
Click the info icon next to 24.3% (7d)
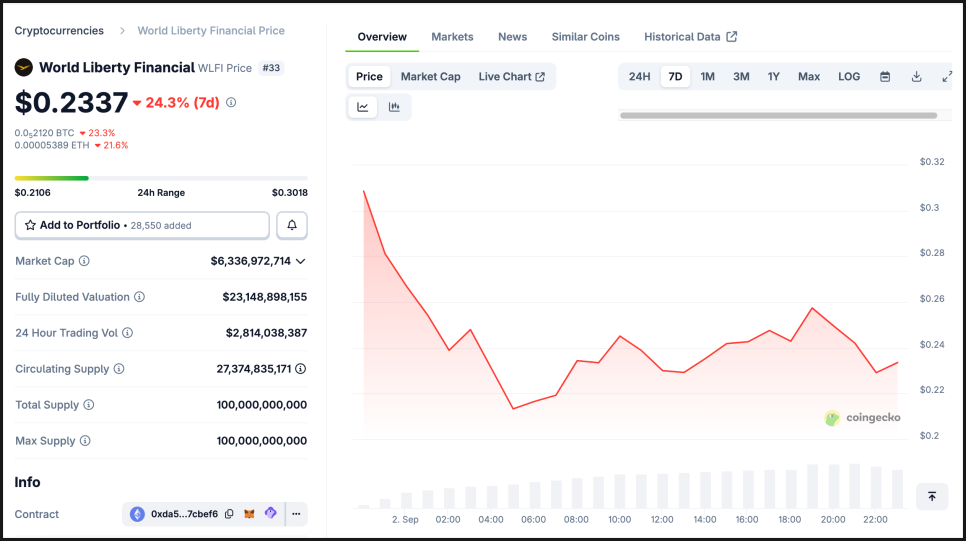(231, 102)
